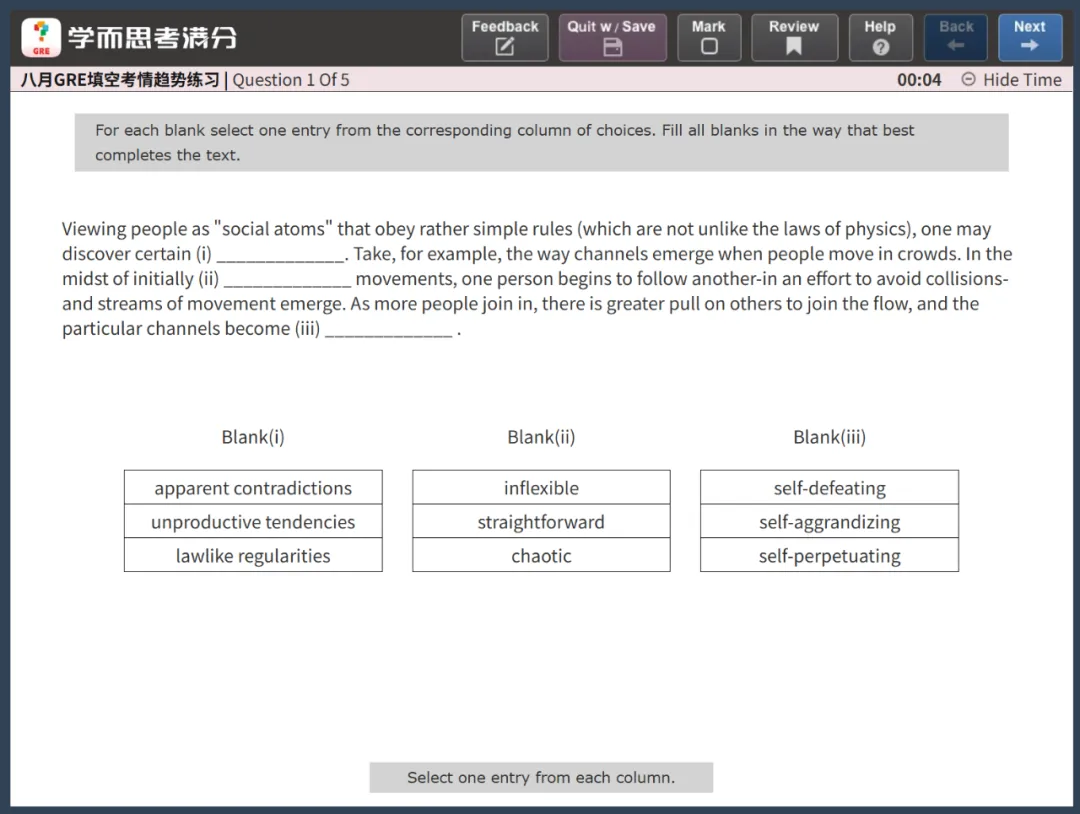Hide the timer using Hide Time
The height and width of the screenshot is (814, 1080).
pos(1011,80)
